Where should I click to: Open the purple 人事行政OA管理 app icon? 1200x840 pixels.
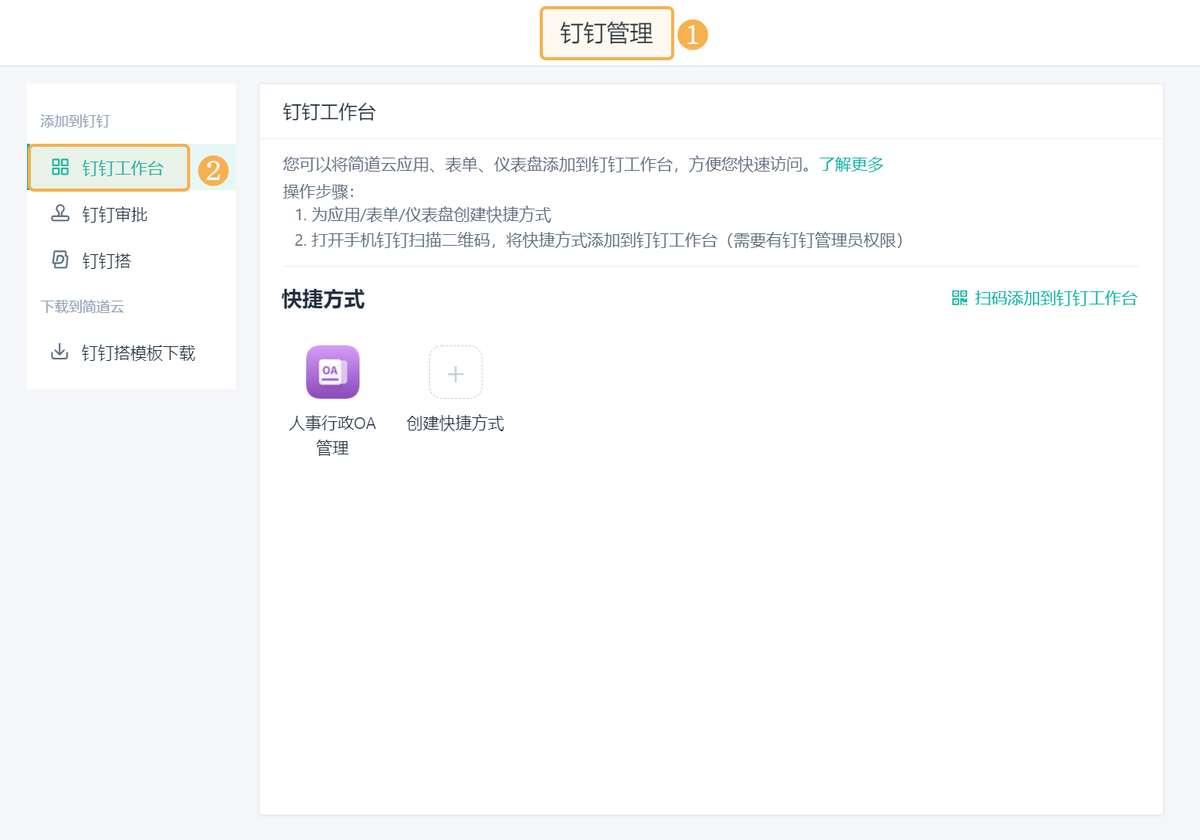click(332, 372)
